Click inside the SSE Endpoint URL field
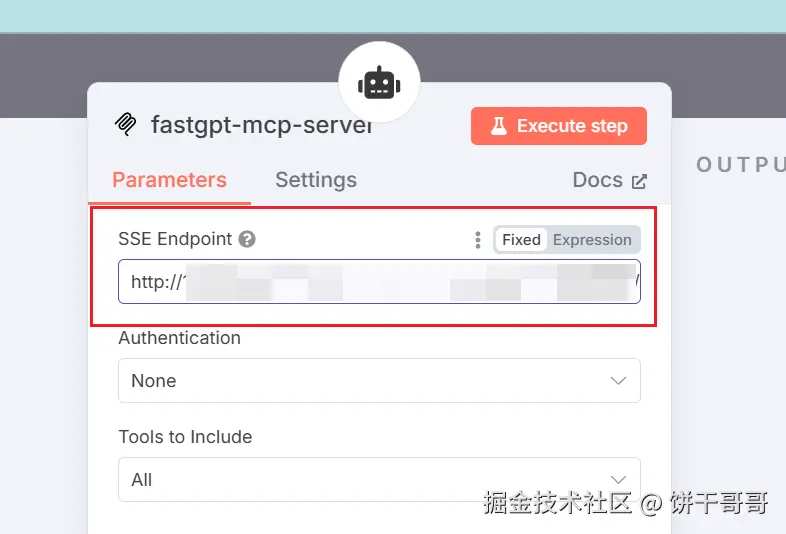The width and height of the screenshot is (786, 534). (379, 281)
